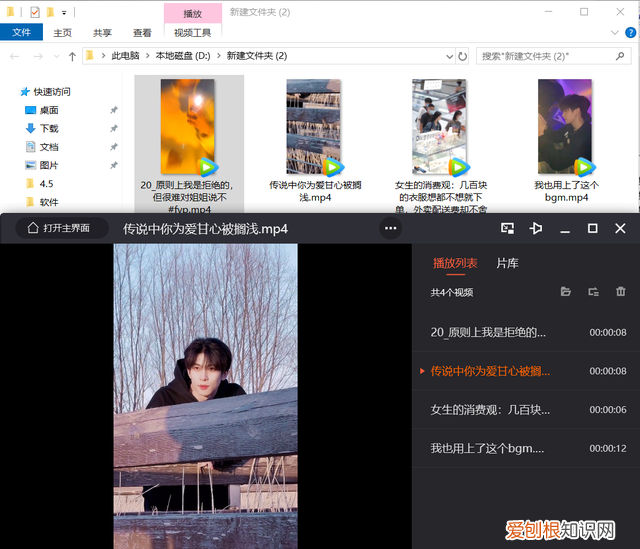This screenshot has height=549, width=640.
Task: Open the player's three-dot more menu
Action: [x=391, y=228]
